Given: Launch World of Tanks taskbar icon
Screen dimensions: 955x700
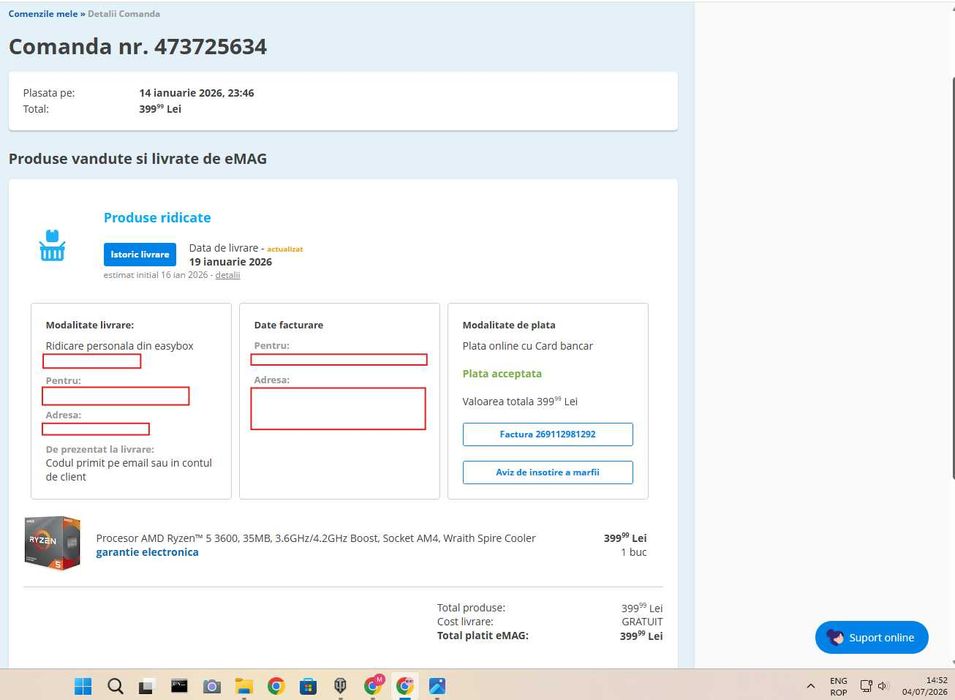Looking at the screenshot, I should click(x=340, y=687).
